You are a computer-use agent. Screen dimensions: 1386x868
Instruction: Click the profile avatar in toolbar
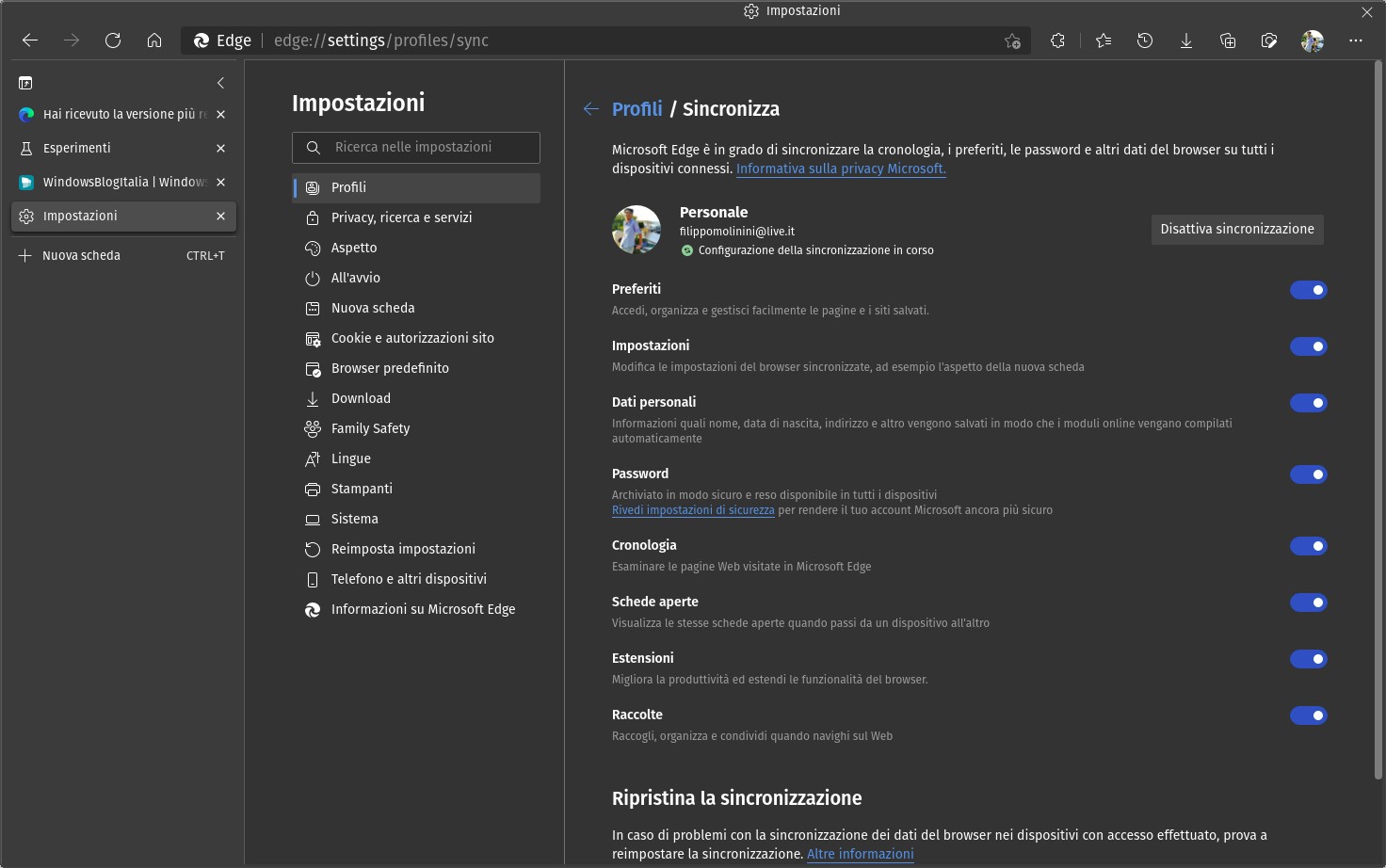[1313, 40]
